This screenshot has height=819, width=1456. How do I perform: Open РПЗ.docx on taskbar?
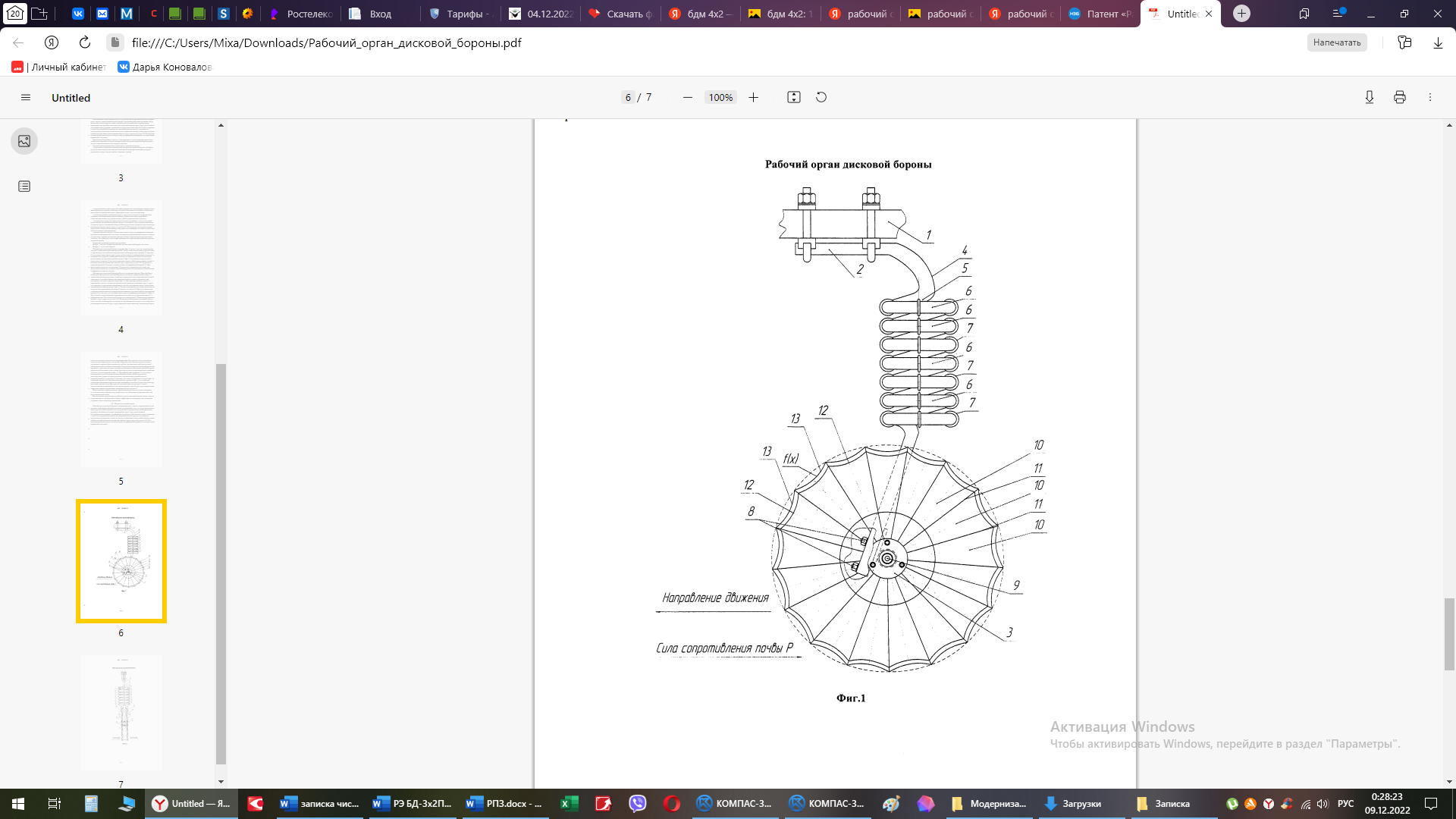click(505, 804)
